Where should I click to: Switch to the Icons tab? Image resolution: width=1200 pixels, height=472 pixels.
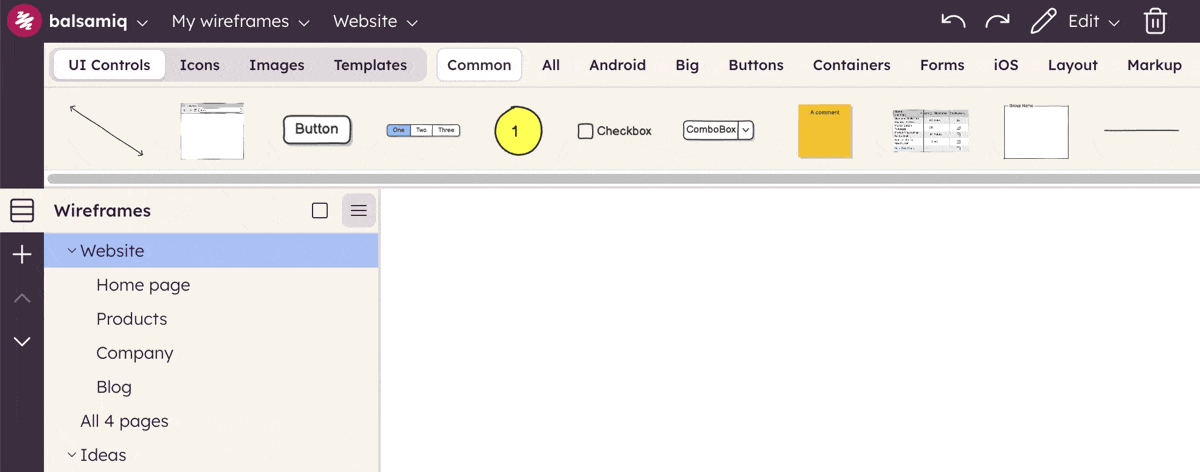pyautogui.click(x=199, y=65)
